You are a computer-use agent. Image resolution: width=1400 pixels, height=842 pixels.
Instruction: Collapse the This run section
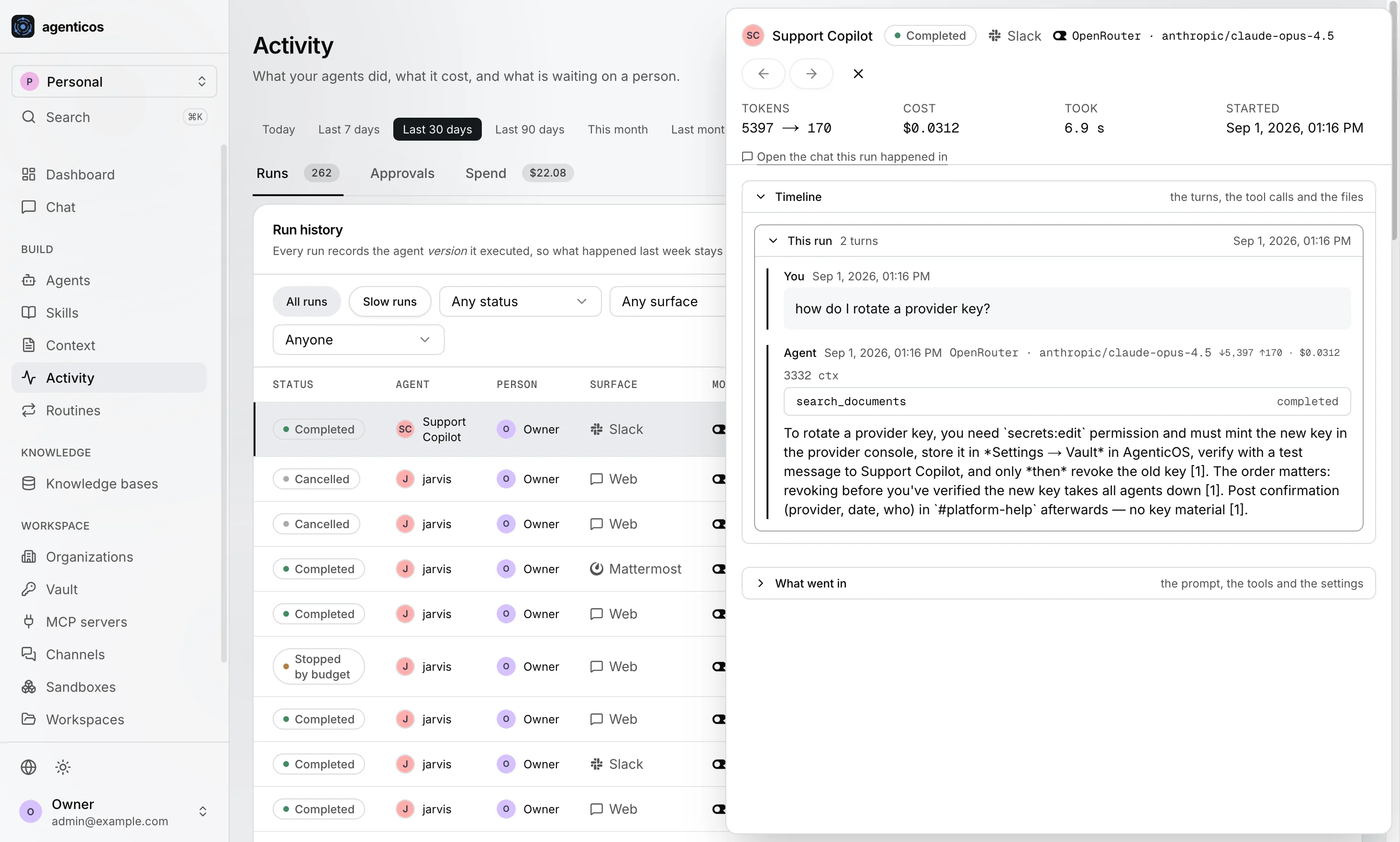tap(1058, 241)
